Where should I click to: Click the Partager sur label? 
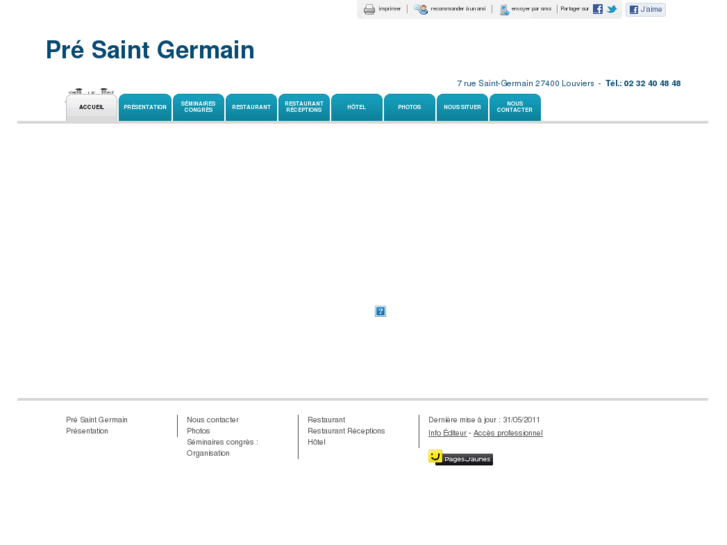point(574,9)
